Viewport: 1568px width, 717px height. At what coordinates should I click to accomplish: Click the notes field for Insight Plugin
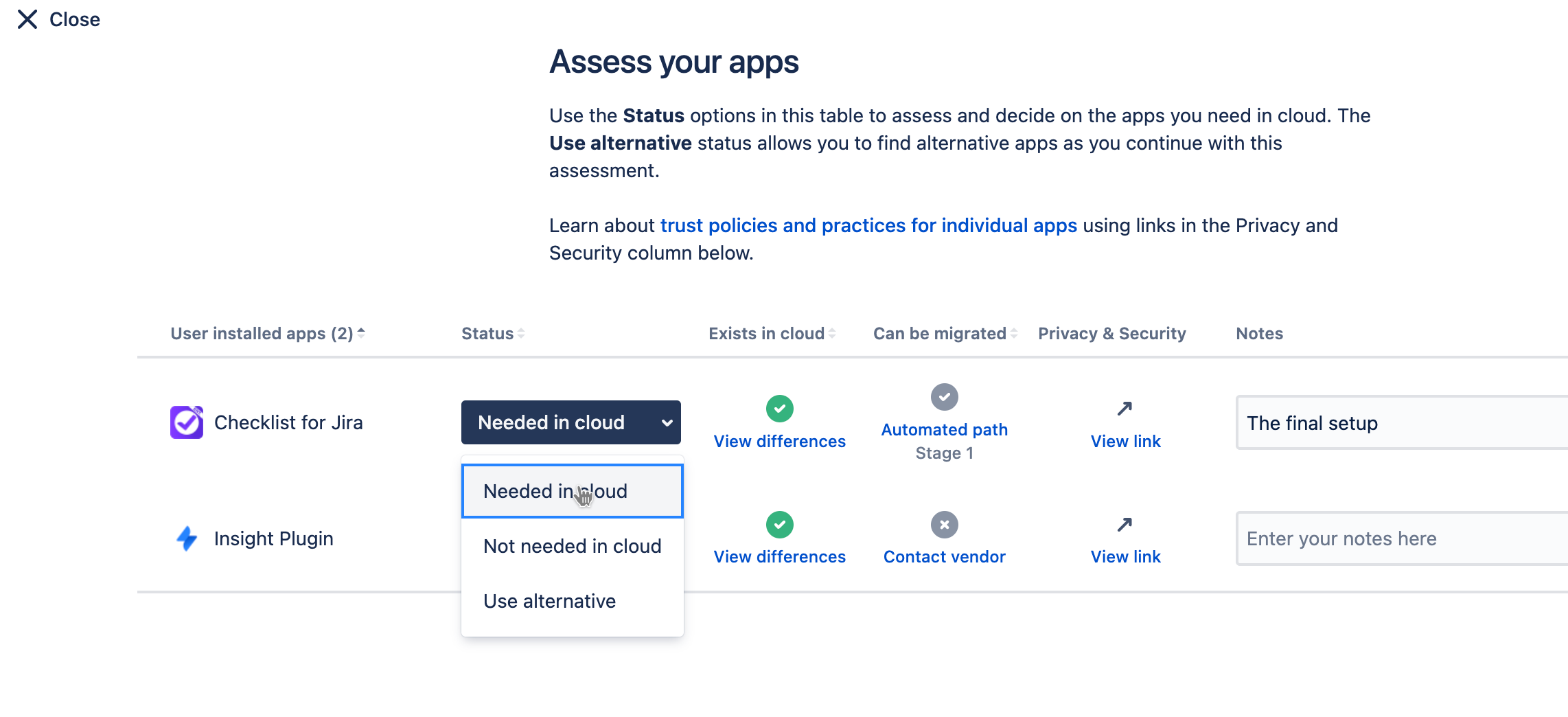1400,538
